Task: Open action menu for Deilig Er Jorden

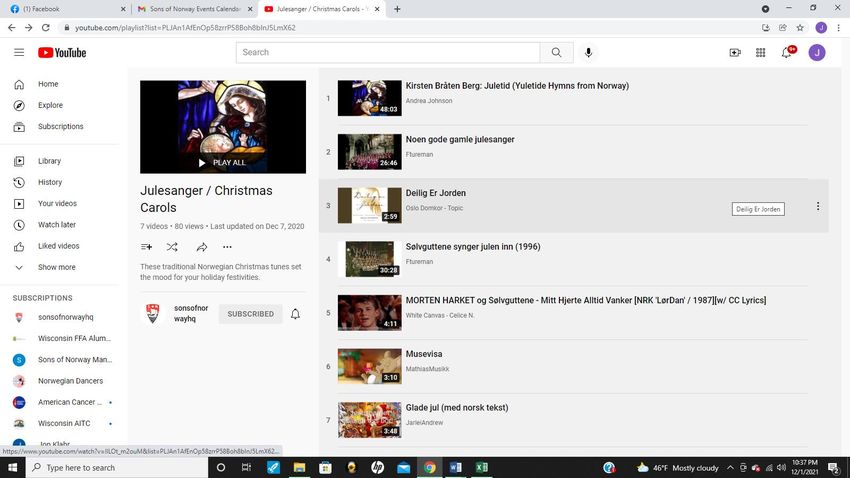Action: tap(818, 206)
